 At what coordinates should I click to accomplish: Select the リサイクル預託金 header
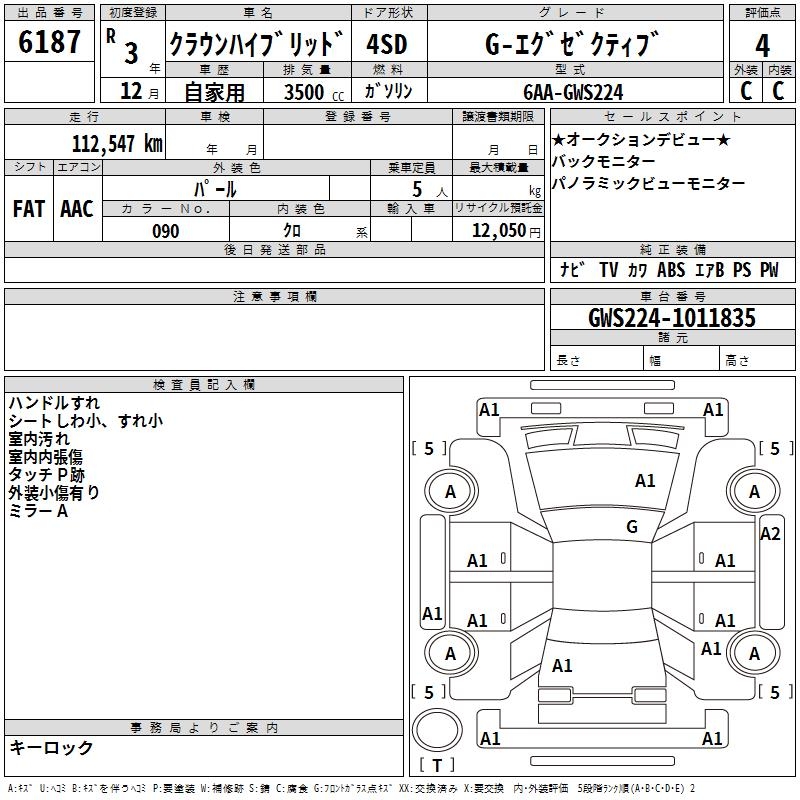point(498,208)
